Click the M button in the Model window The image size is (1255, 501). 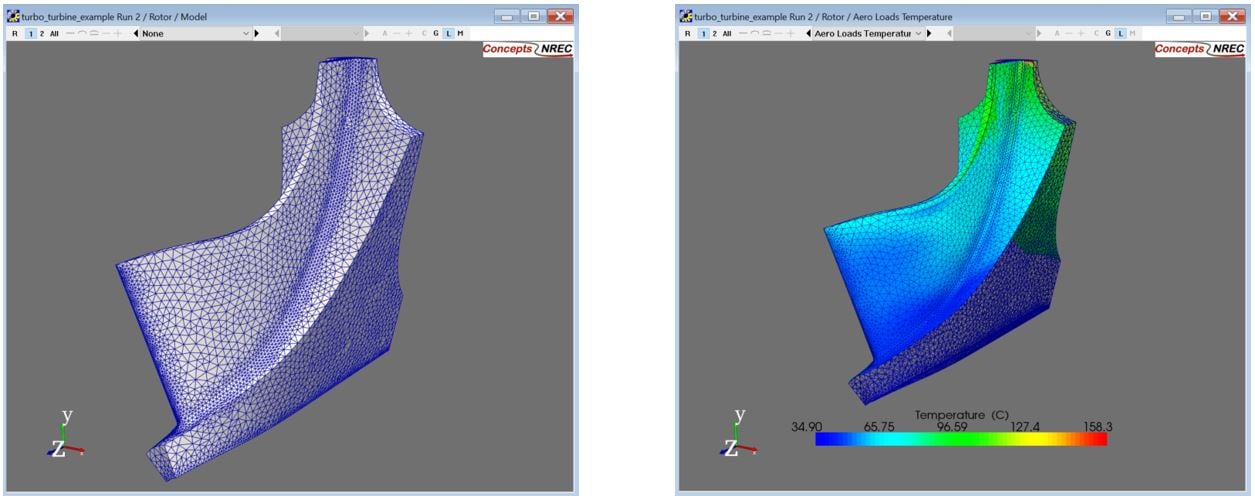point(460,34)
